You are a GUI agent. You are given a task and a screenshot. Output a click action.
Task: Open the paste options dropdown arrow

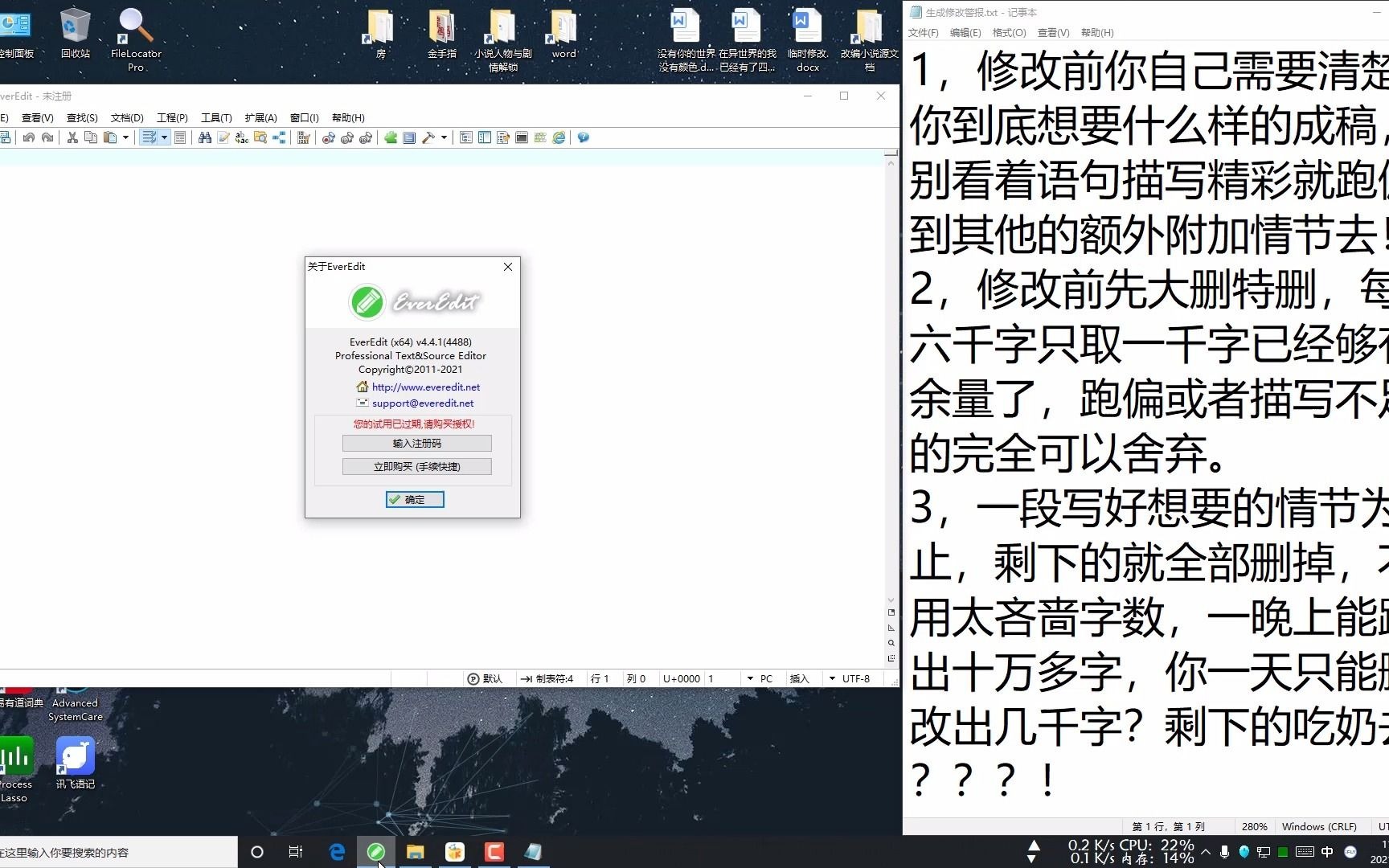point(125,137)
